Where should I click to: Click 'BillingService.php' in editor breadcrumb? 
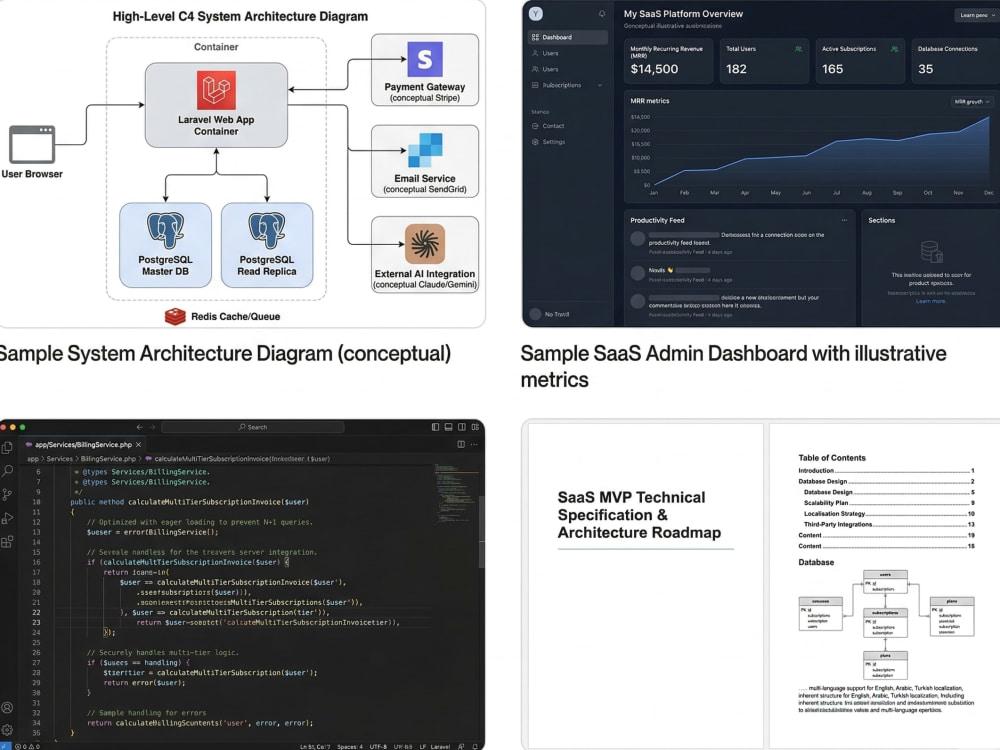point(108,459)
